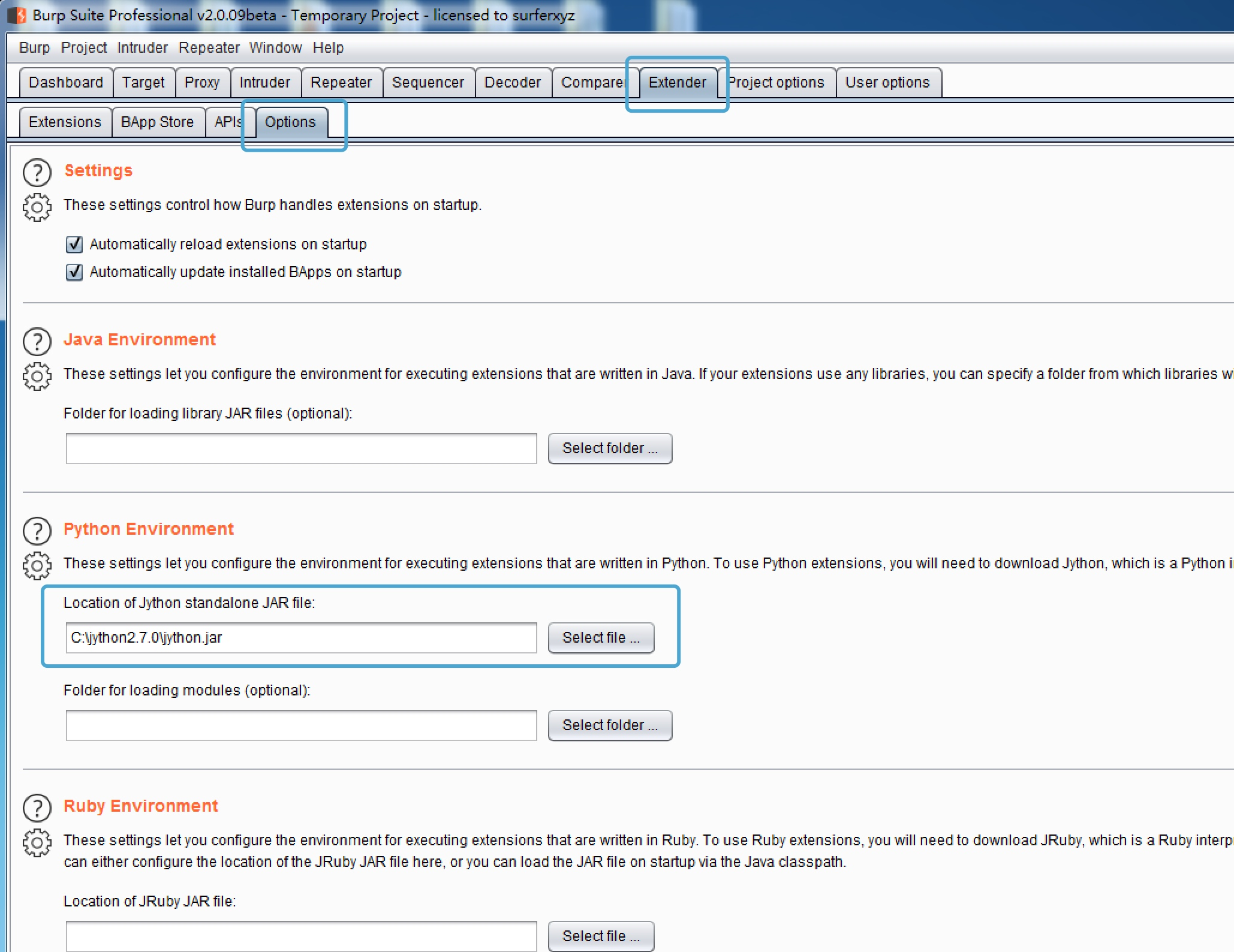The height and width of the screenshot is (952, 1234).
Task: Click Select folder for library JAR files
Action: point(610,448)
